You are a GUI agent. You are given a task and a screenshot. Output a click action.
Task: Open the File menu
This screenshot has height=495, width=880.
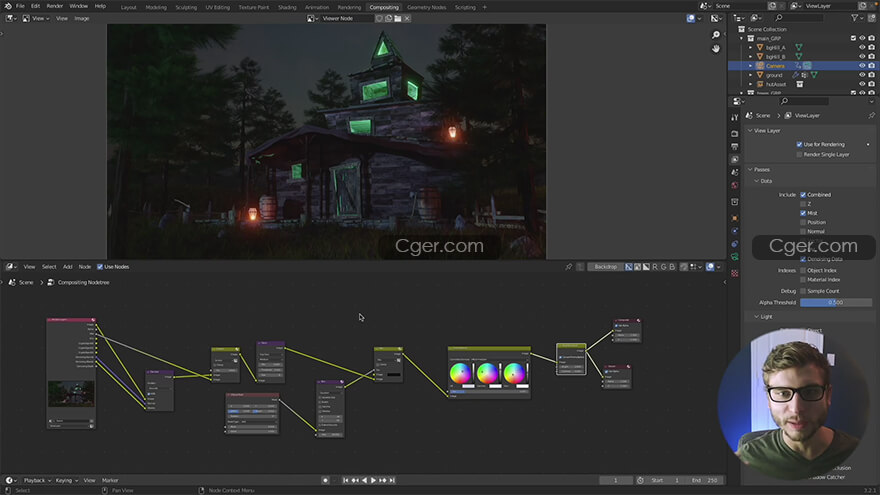coord(20,6)
